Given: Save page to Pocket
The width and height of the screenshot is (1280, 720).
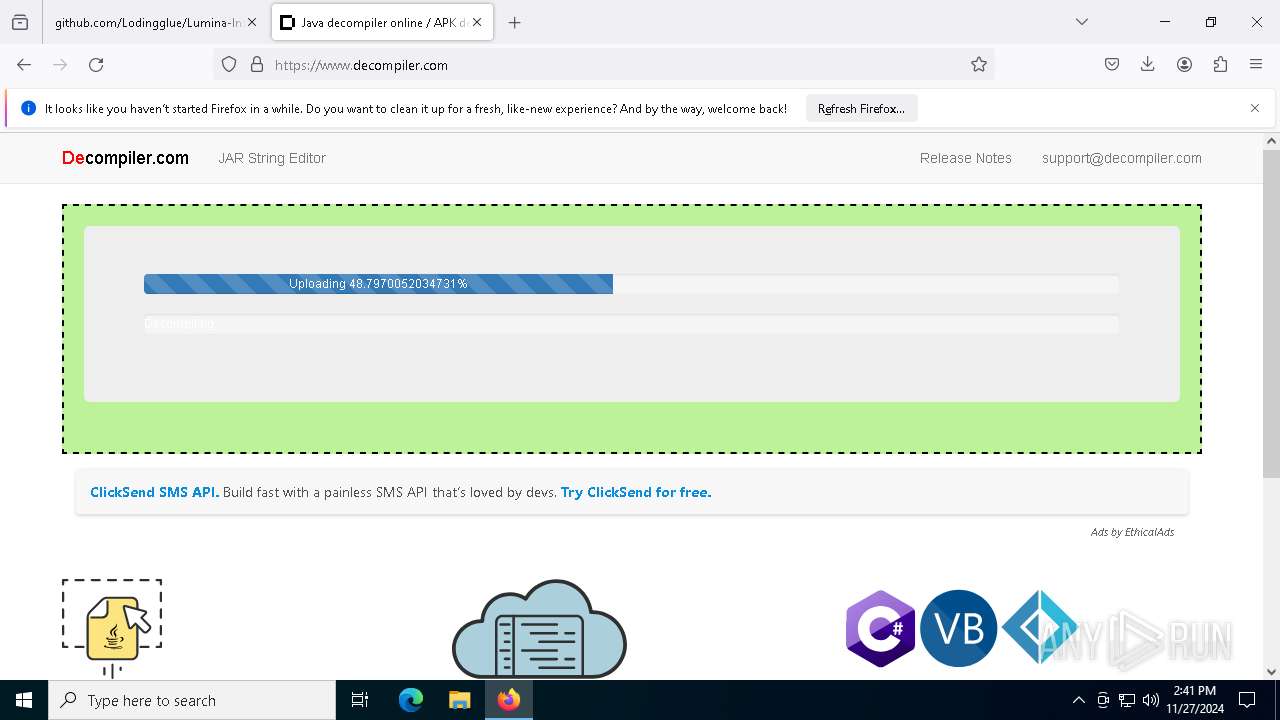Looking at the screenshot, I should pos(1112,64).
